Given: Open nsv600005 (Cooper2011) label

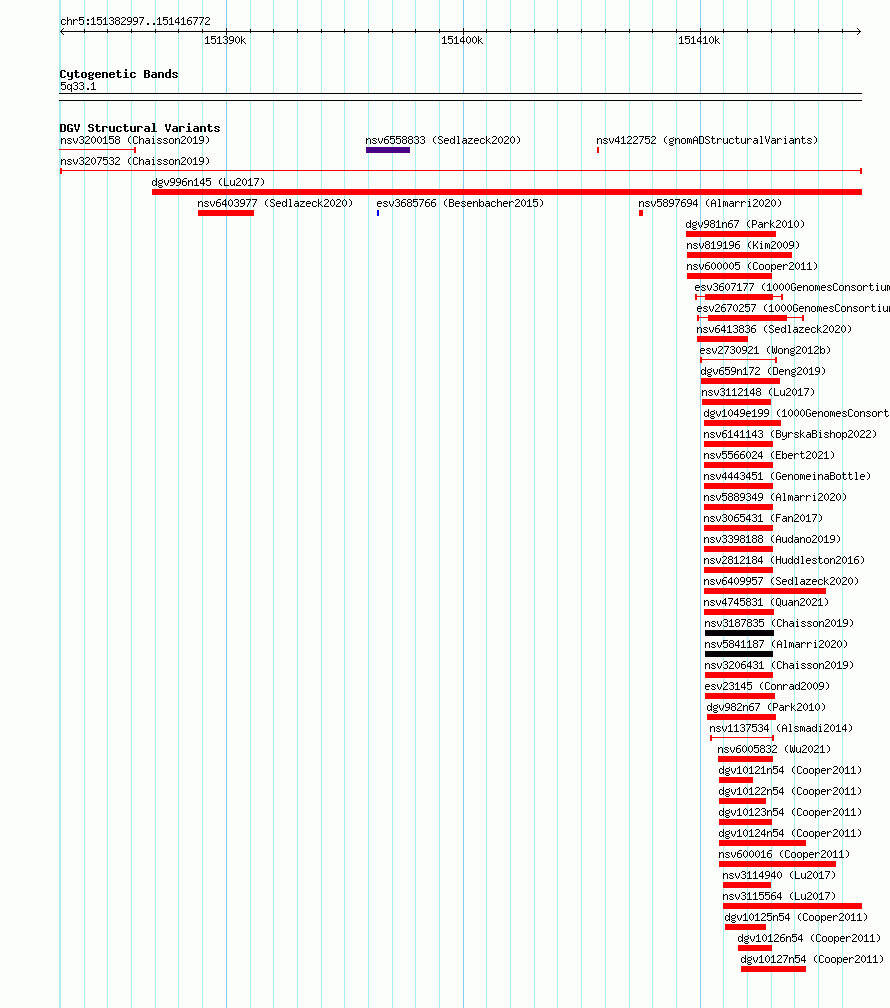Looking at the screenshot, I should tap(752, 266).
